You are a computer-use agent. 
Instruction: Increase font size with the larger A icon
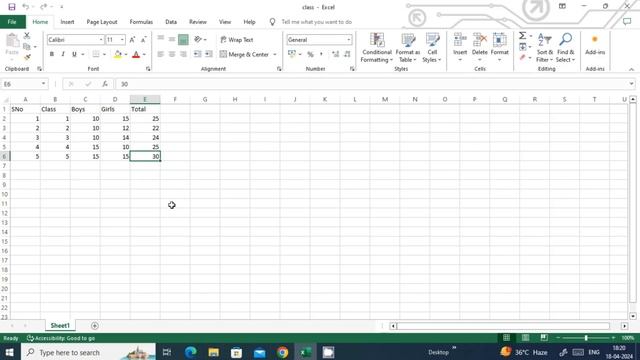pos(132,40)
